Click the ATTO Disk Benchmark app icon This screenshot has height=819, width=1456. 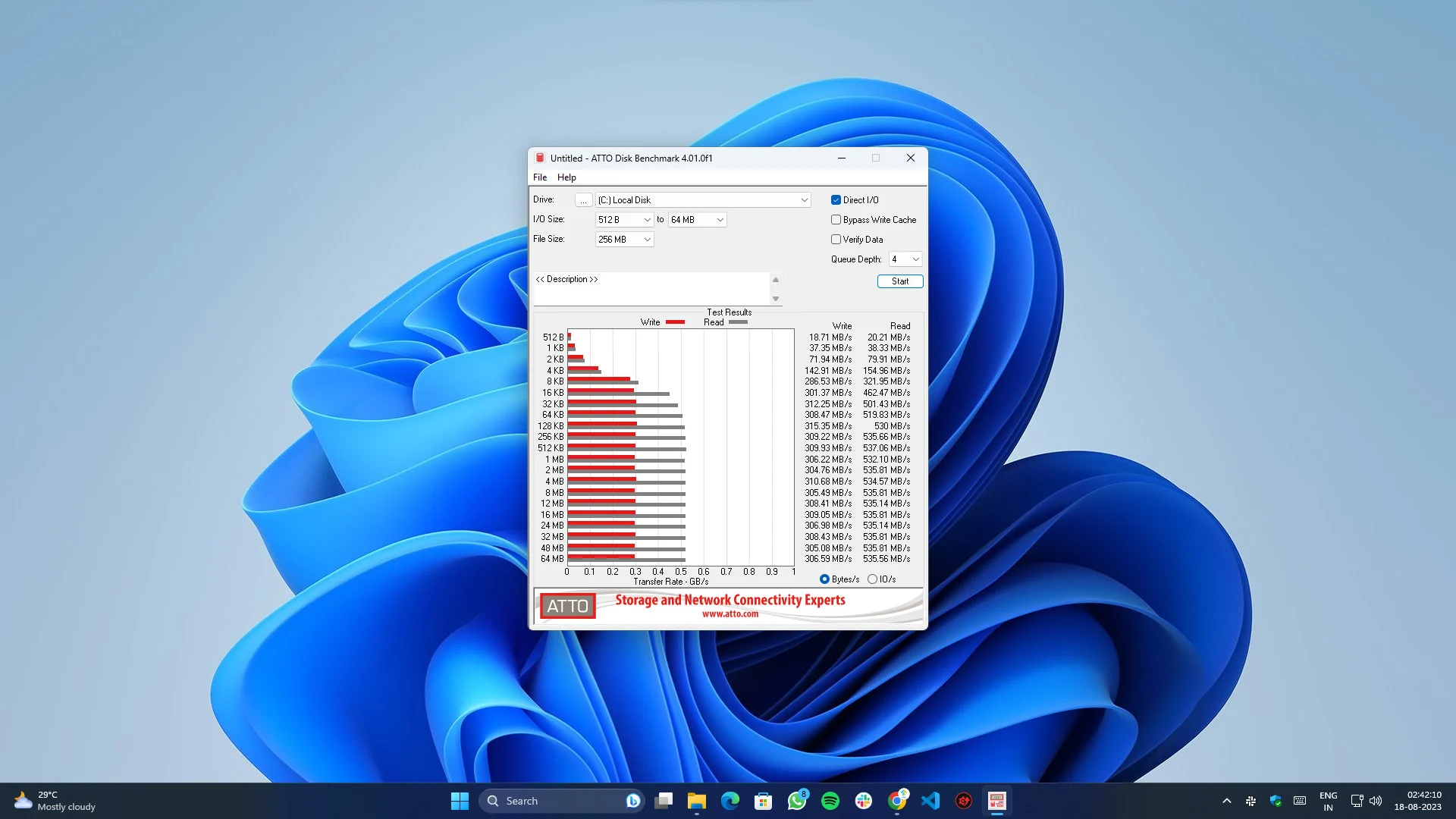(997, 800)
